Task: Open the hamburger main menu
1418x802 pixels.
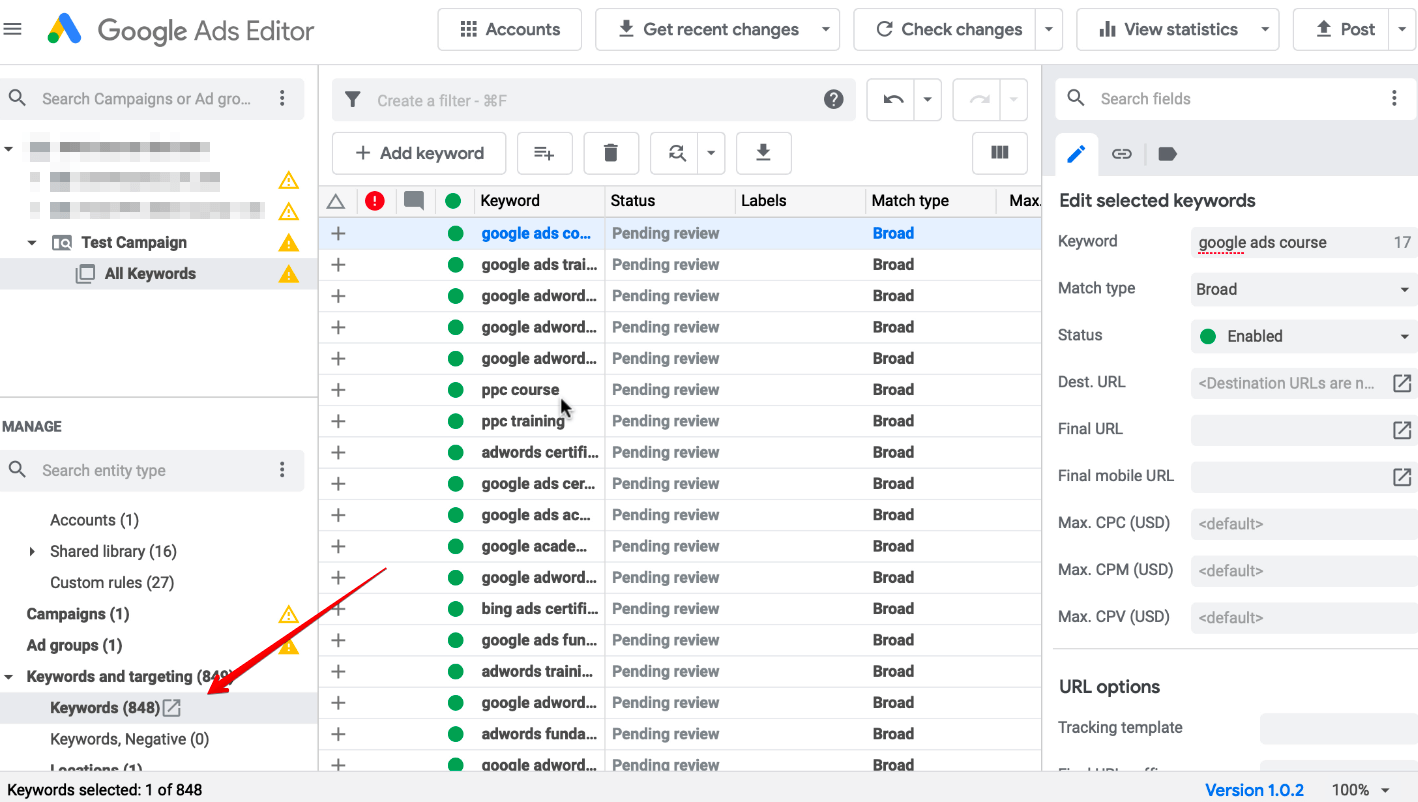Action: [x=13, y=29]
